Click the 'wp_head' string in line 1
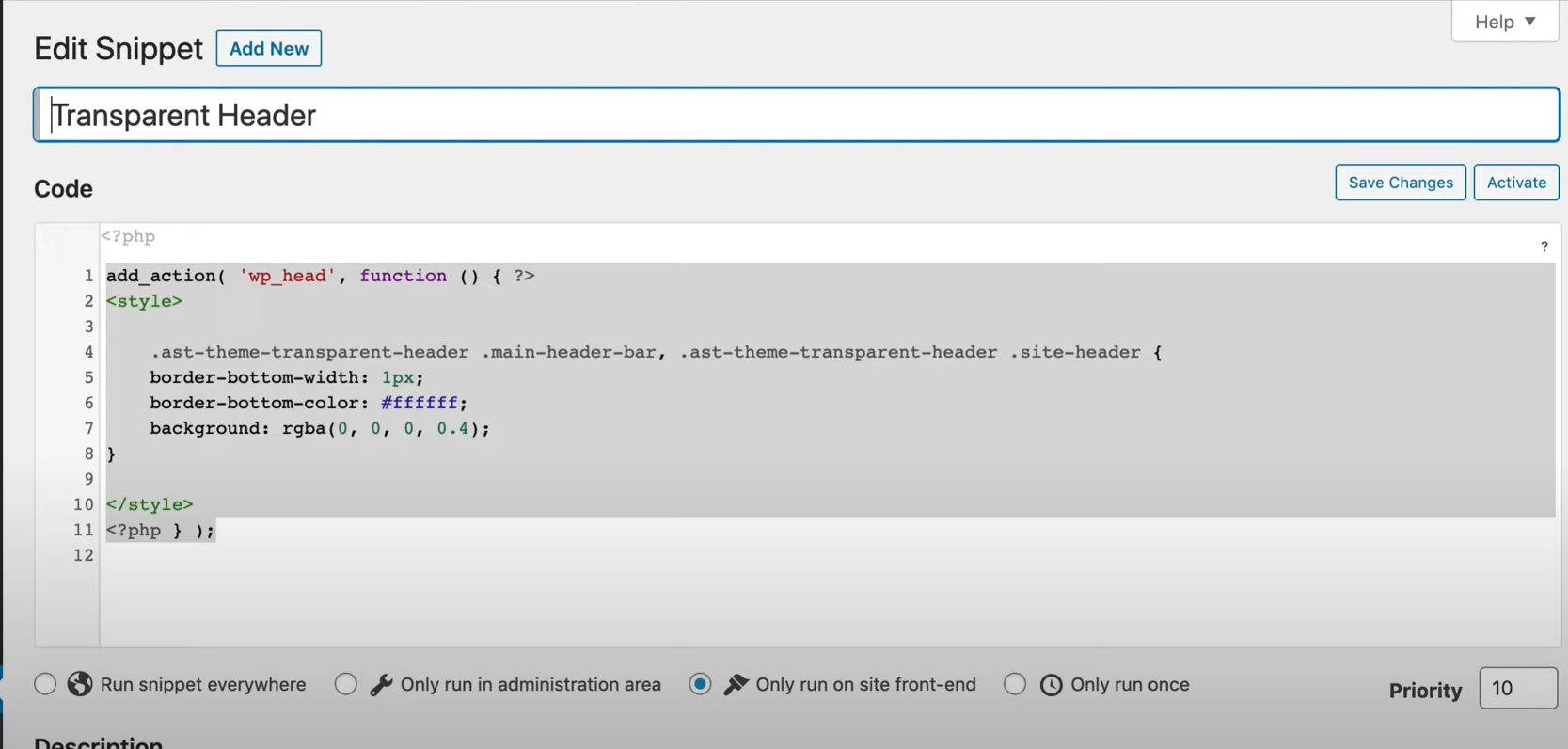Viewport: 1568px width, 749px height. (x=287, y=276)
